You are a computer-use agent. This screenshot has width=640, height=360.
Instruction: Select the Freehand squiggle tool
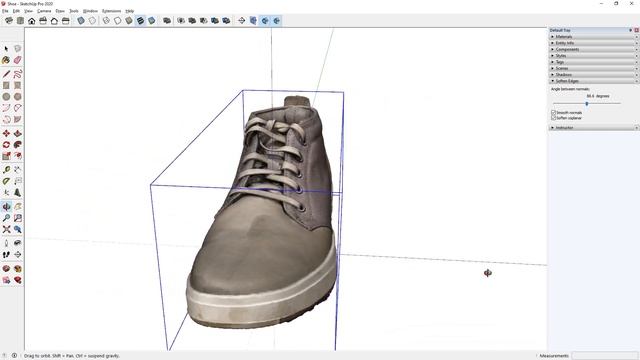(18, 74)
